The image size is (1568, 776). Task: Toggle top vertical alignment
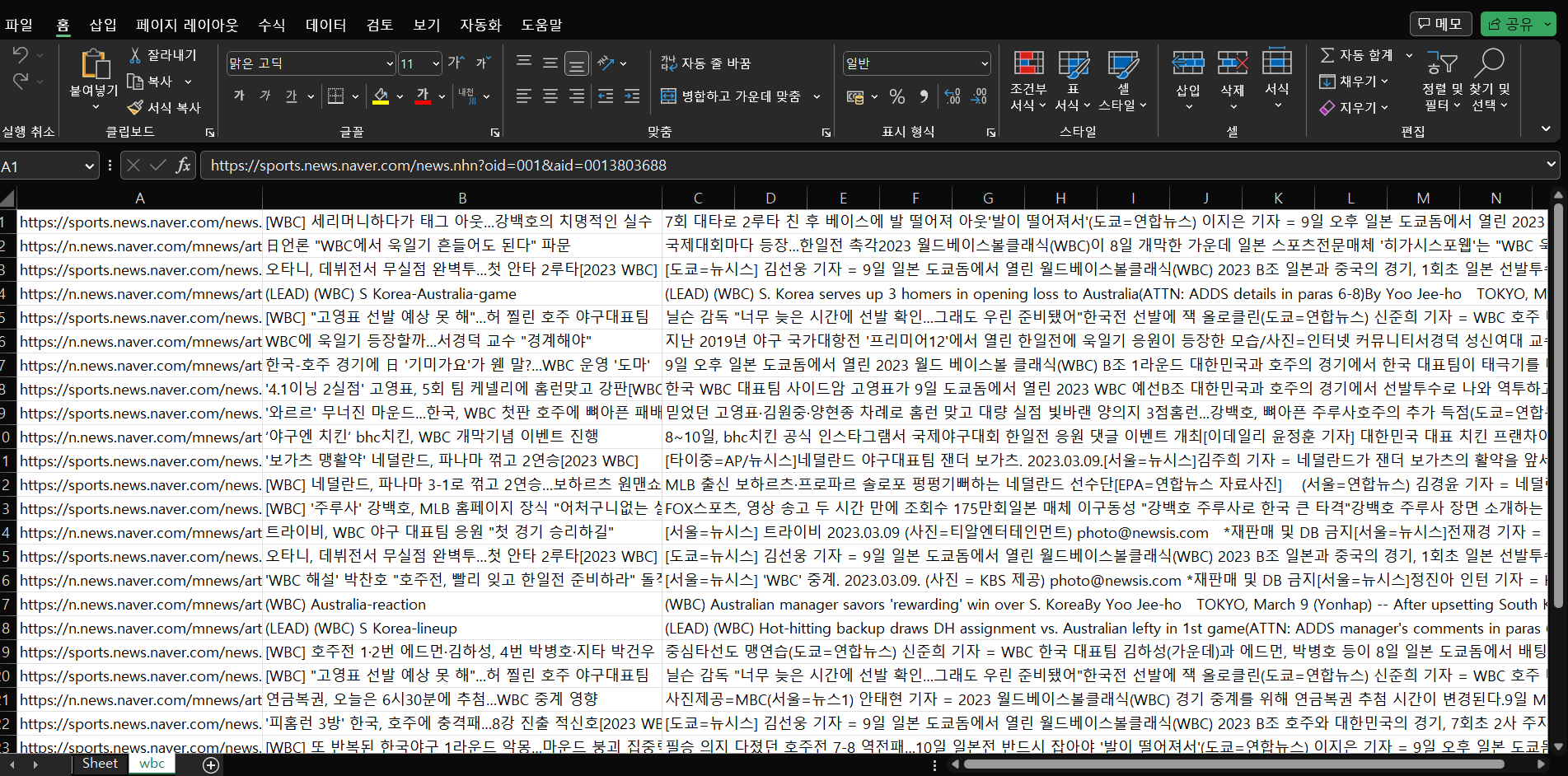524,63
